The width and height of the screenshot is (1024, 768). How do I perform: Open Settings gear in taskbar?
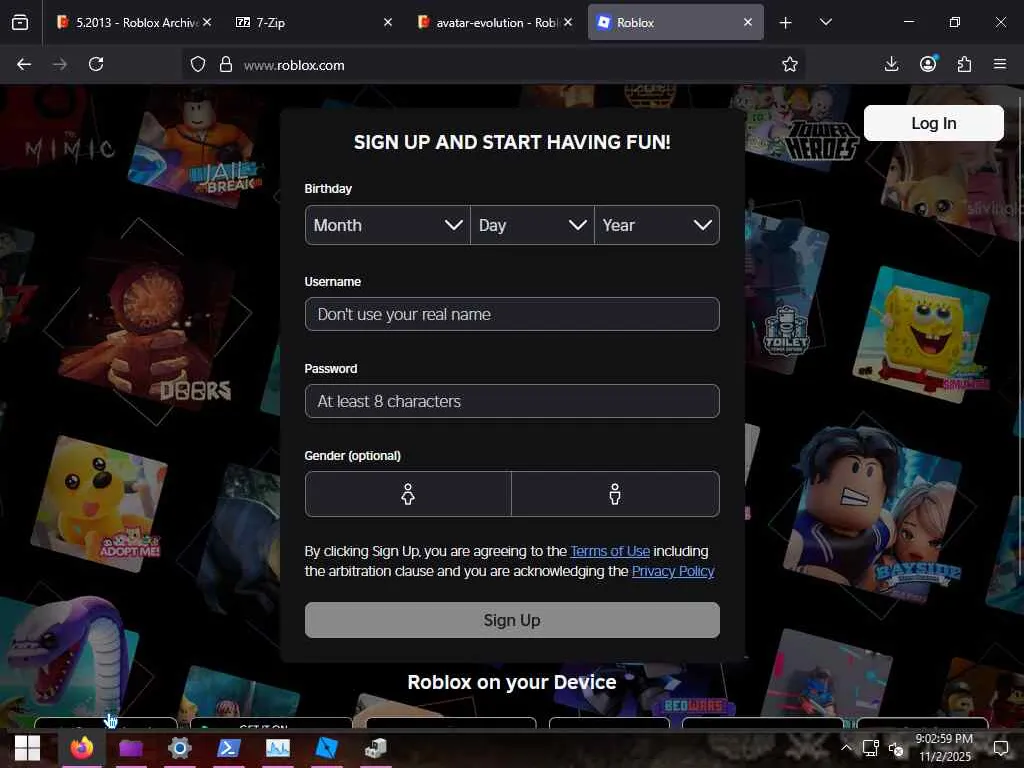point(180,748)
